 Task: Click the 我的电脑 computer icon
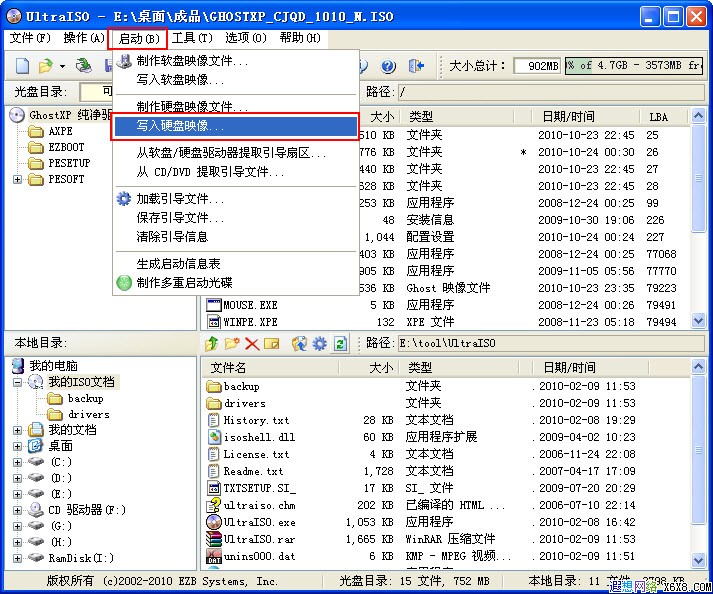tap(18, 366)
